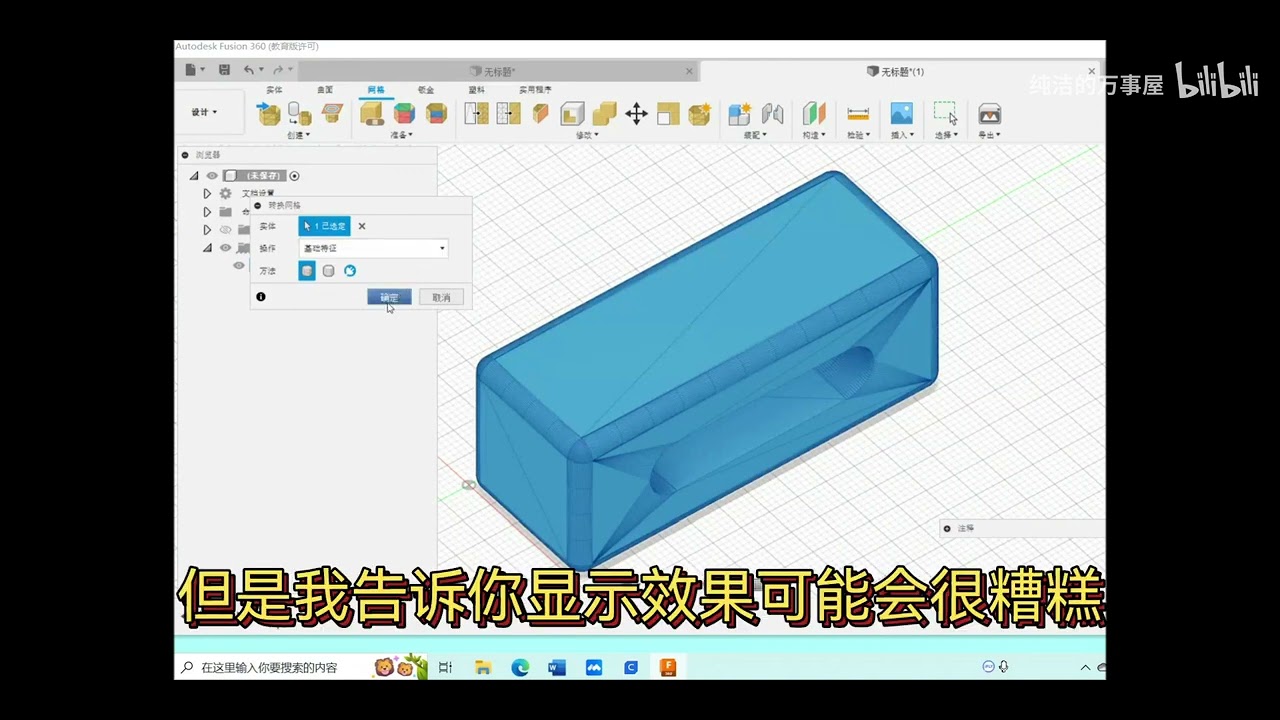
Task: Click the remesh icon in 修改 group
Action: click(476, 113)
